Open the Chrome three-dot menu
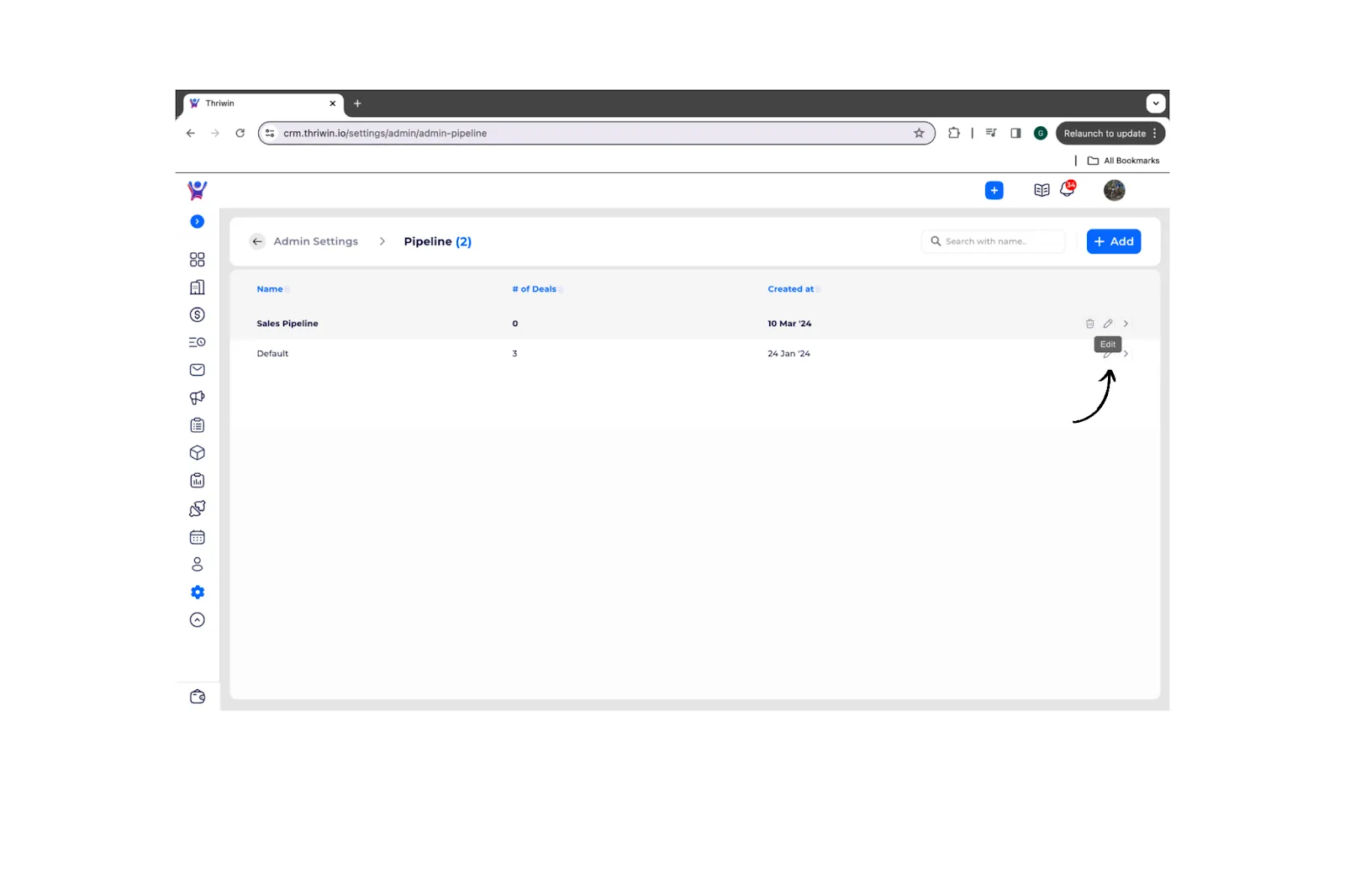This screenshot has height=896, width=1345. point(1155,134)
